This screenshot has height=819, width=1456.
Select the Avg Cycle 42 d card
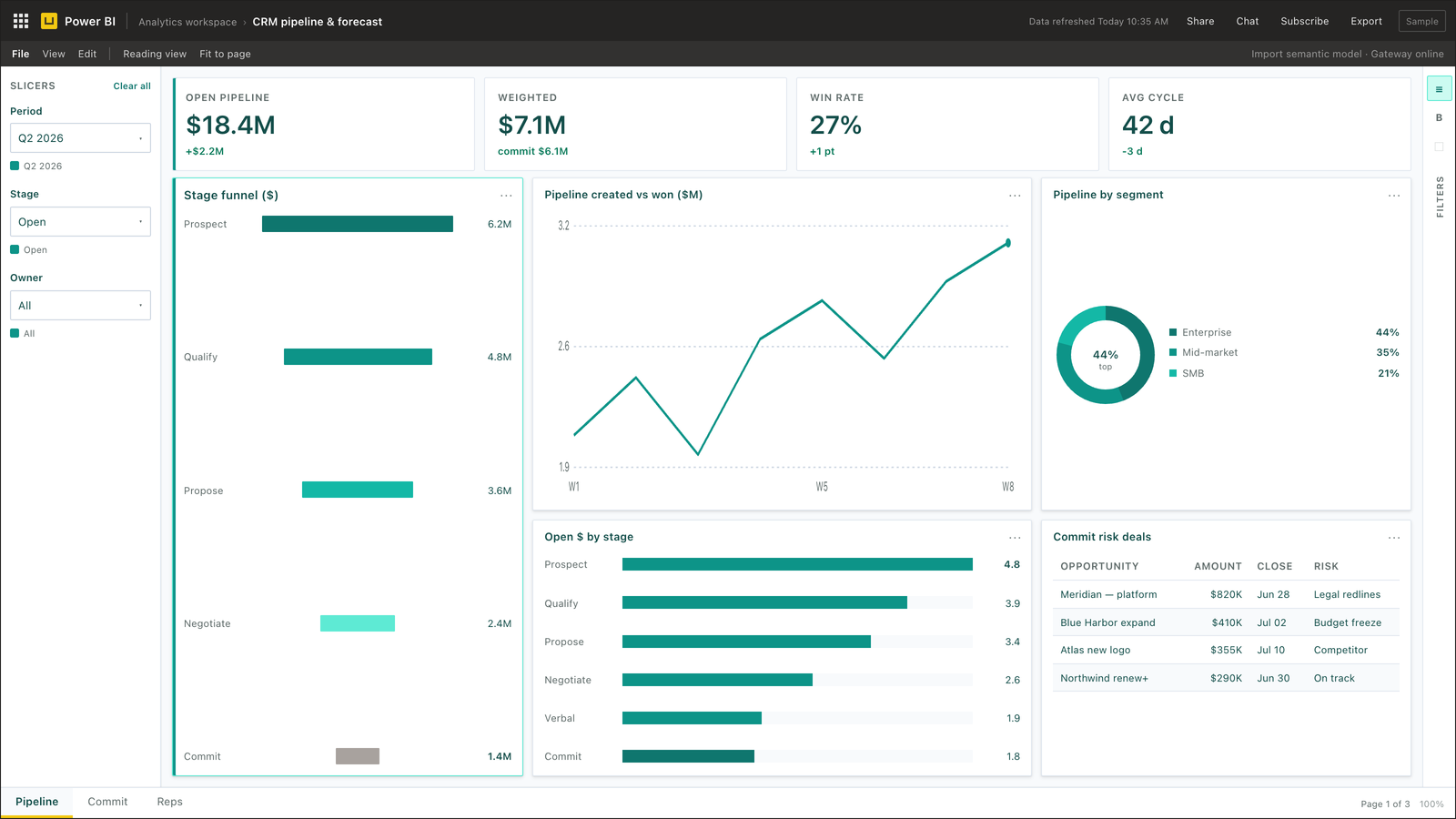point(1259,124)
